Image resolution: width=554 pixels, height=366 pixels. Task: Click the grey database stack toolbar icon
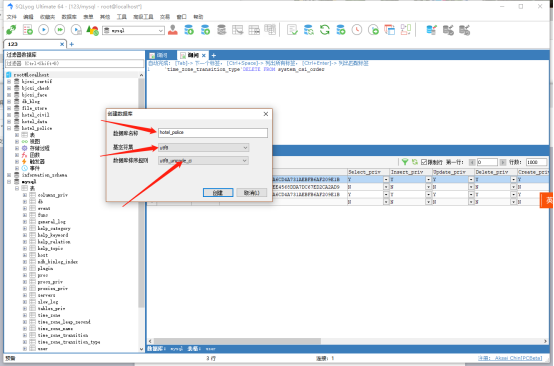click(x=222, y=30)
